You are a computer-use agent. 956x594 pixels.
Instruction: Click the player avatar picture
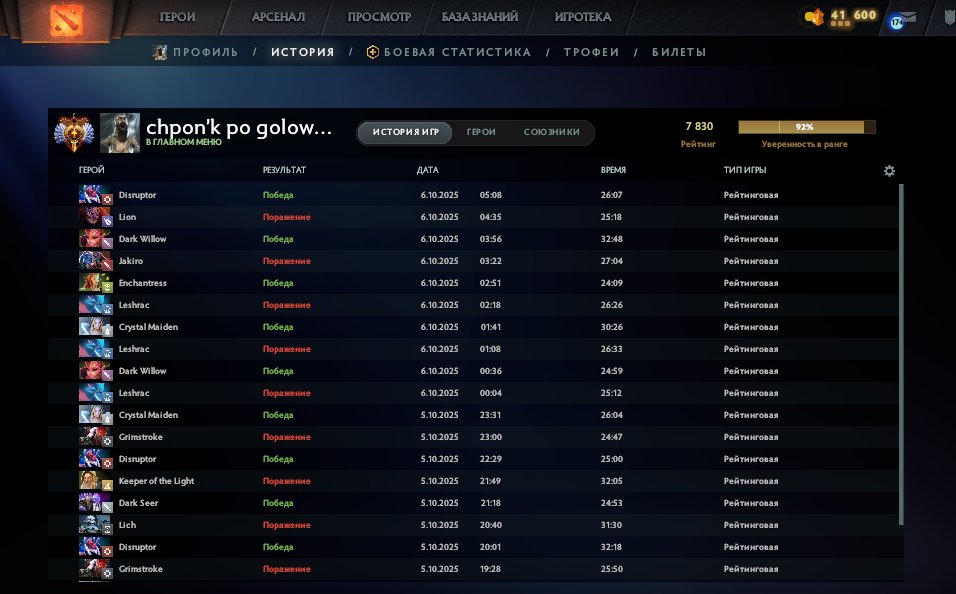[x=119, y=132]
